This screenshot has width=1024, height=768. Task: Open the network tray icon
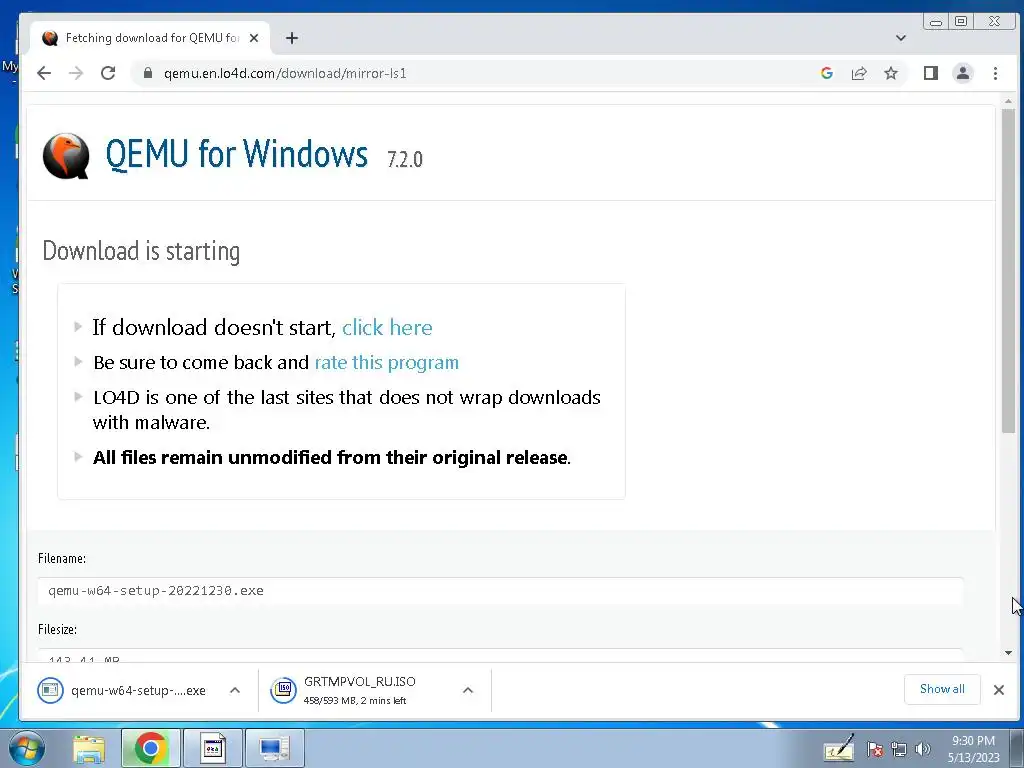pyautogui.click(x=899, y=749)
